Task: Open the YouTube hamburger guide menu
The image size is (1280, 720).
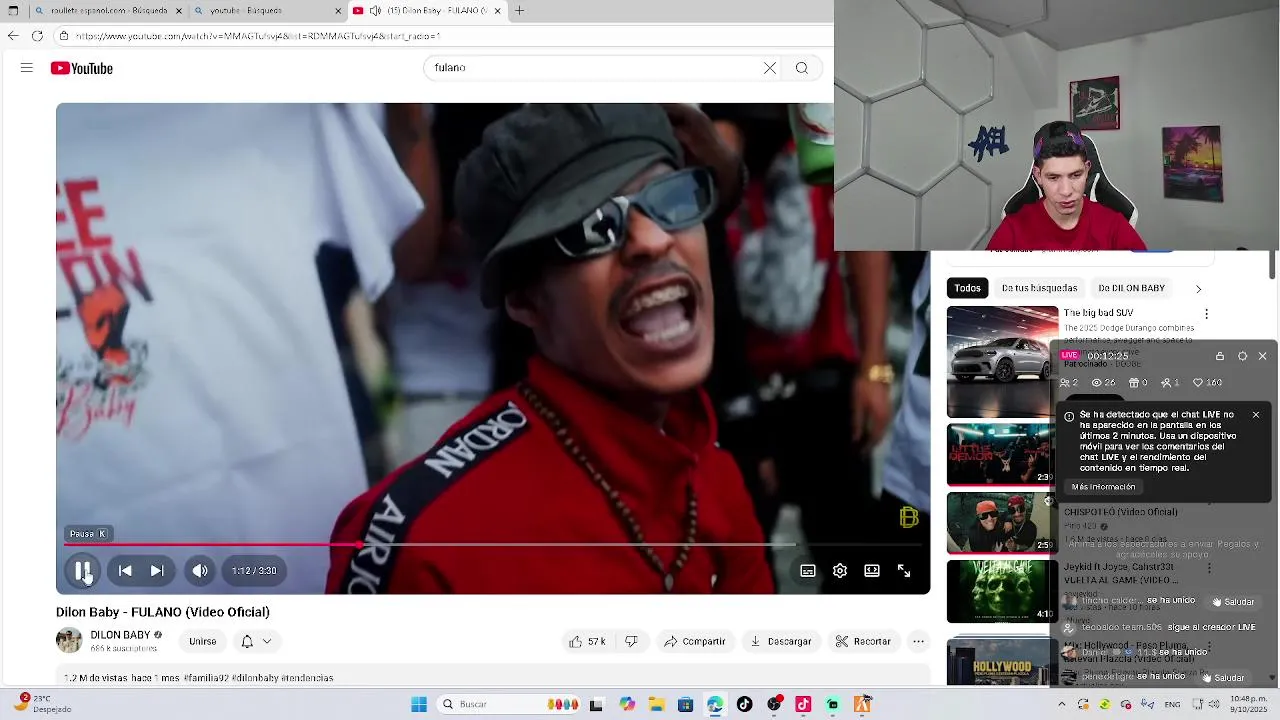Action: click(x=27, y=68)
